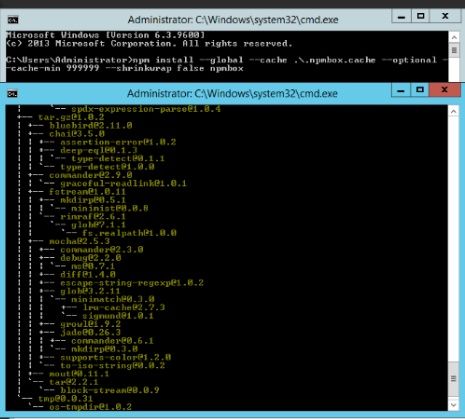
Task: Maximize the back cmd.exe window
Action: tap(421, 16)
